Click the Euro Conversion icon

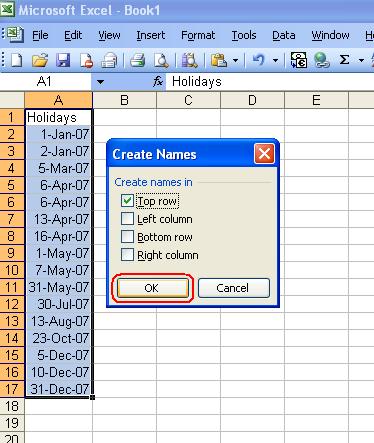pyautogui.click(x=299, y=61)
